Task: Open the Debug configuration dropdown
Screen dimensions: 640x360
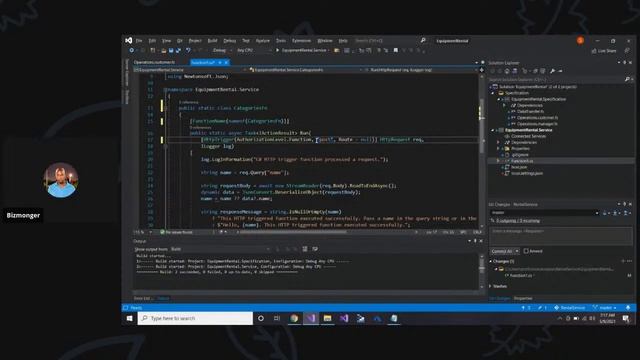Action: click(x=222, y=51)
